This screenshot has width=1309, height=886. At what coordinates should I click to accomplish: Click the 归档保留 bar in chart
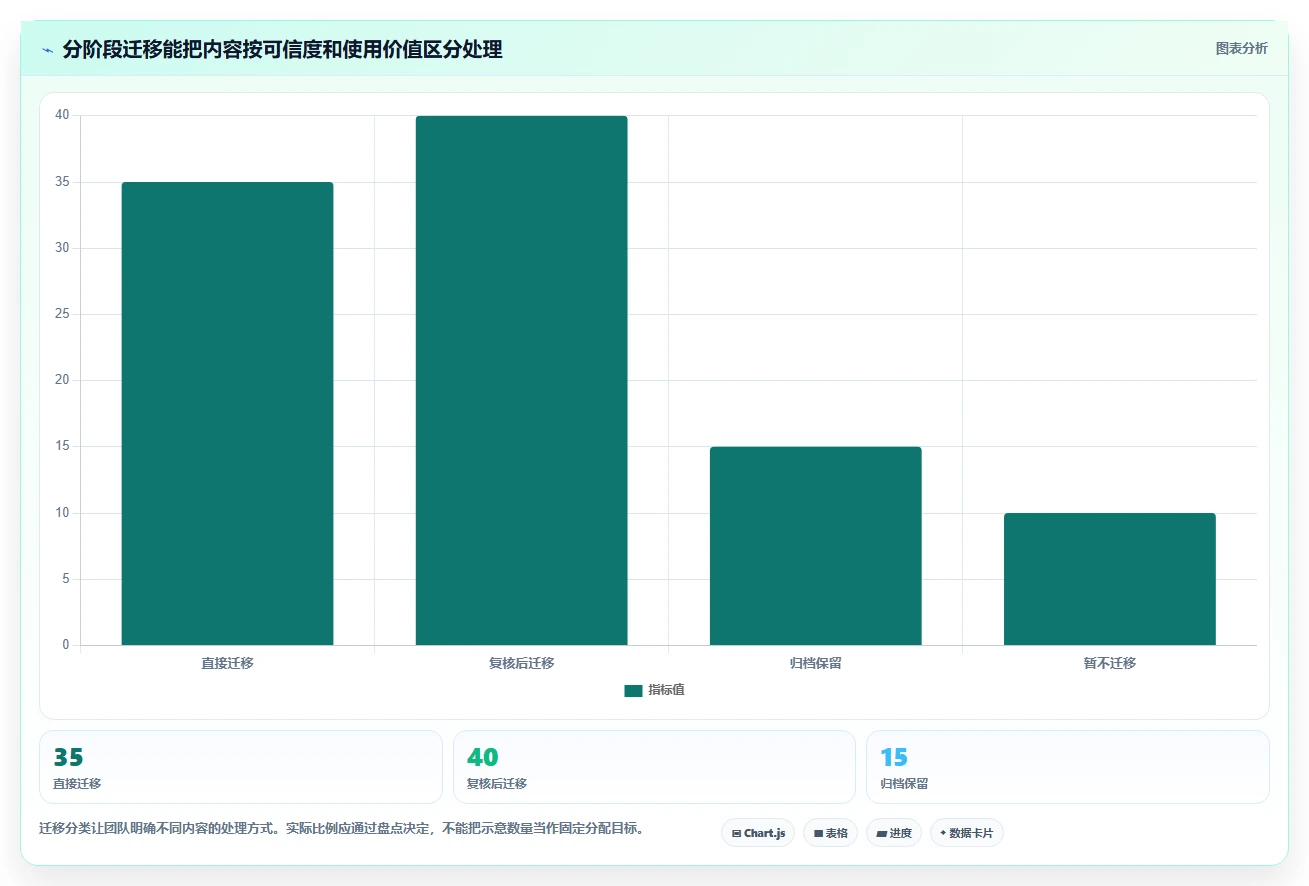815,546
